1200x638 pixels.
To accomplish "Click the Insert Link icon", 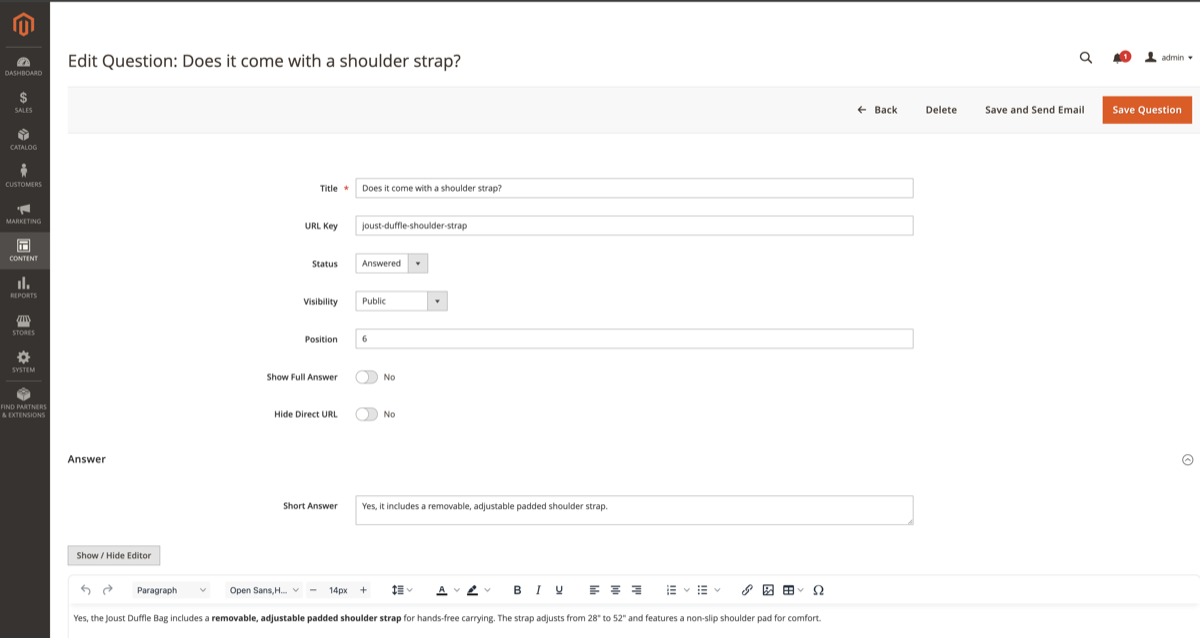I will pyautogui.click(x=746, y=590).
